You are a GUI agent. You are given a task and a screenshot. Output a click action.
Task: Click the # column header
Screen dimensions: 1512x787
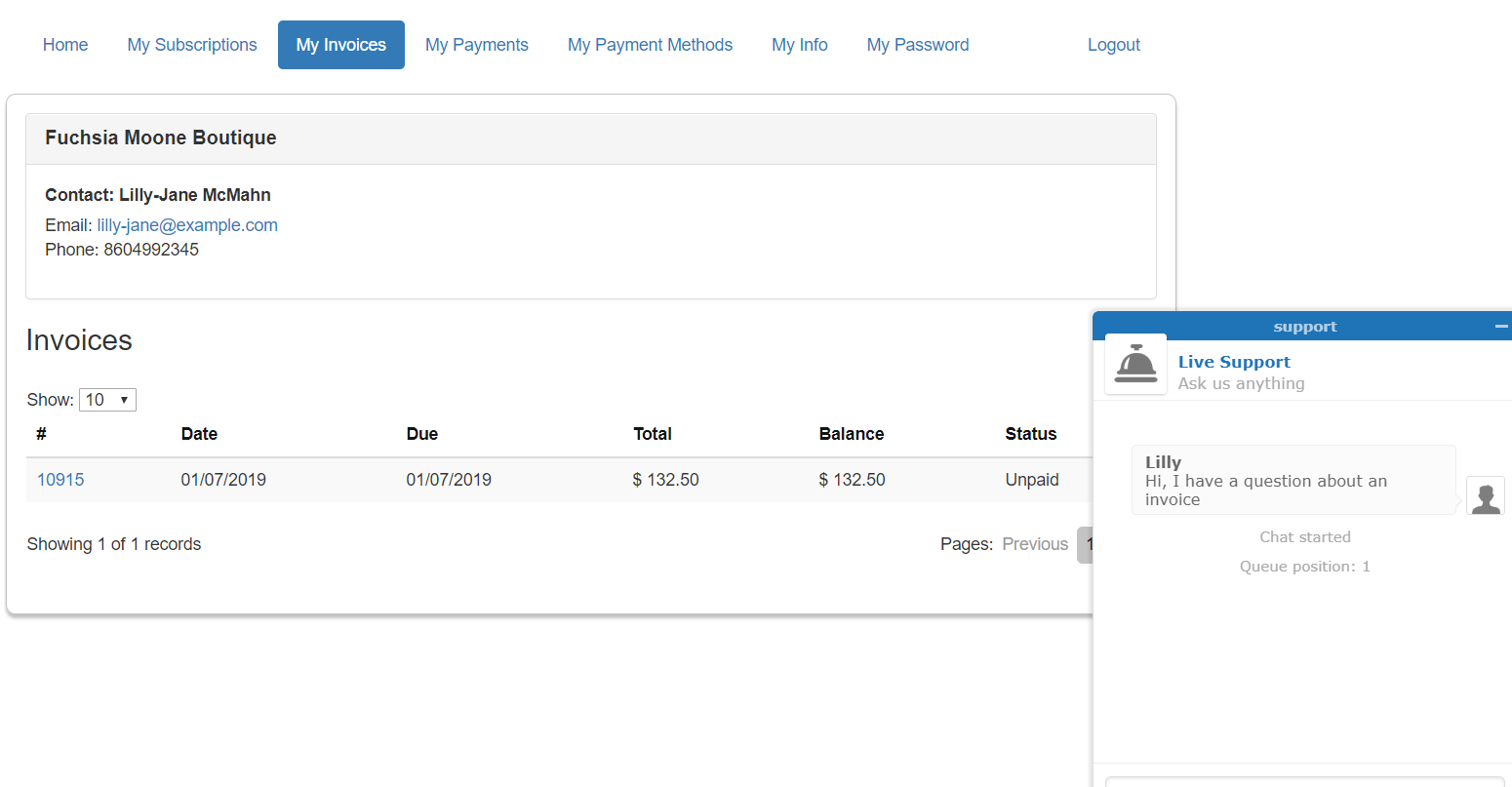42,434
